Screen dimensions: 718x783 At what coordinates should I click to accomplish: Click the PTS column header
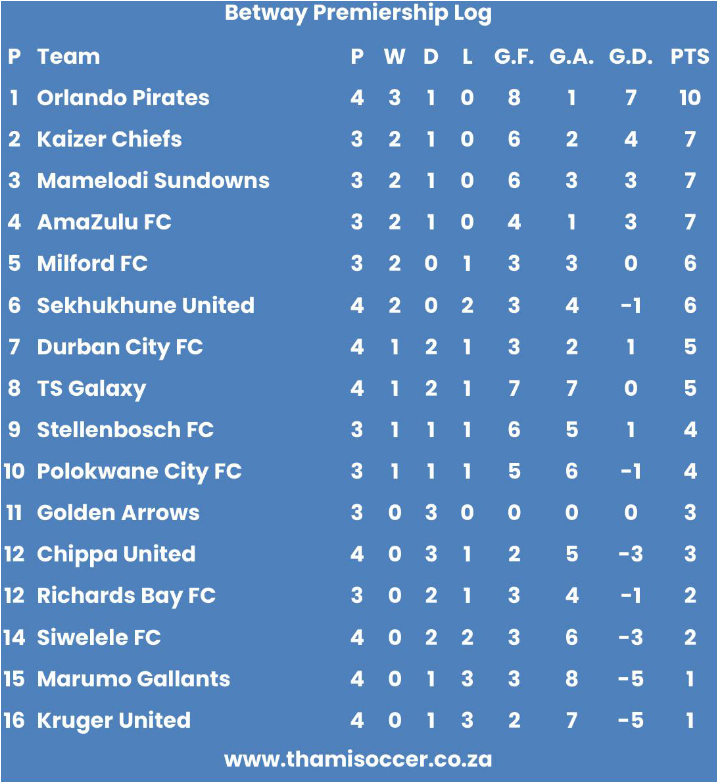tap(690, 56)
